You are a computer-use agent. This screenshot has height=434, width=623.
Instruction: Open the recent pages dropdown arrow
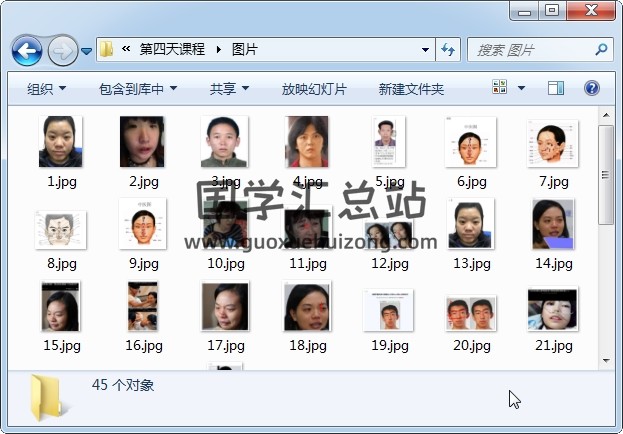coord(86,51)
